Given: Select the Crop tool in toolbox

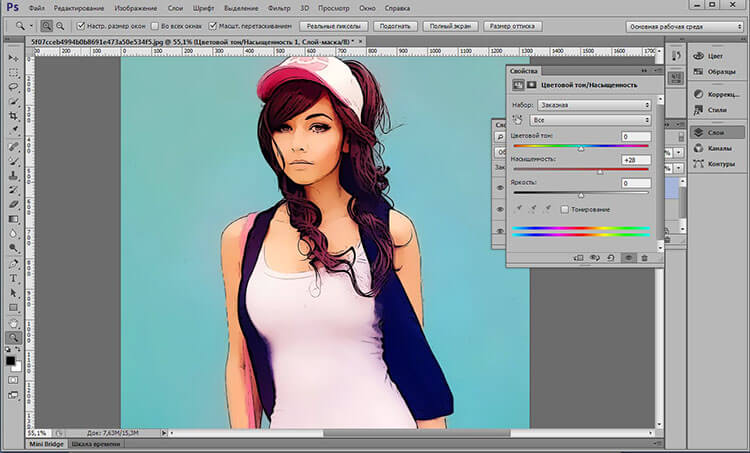Looking at the screenshot, I should [14, 116].
